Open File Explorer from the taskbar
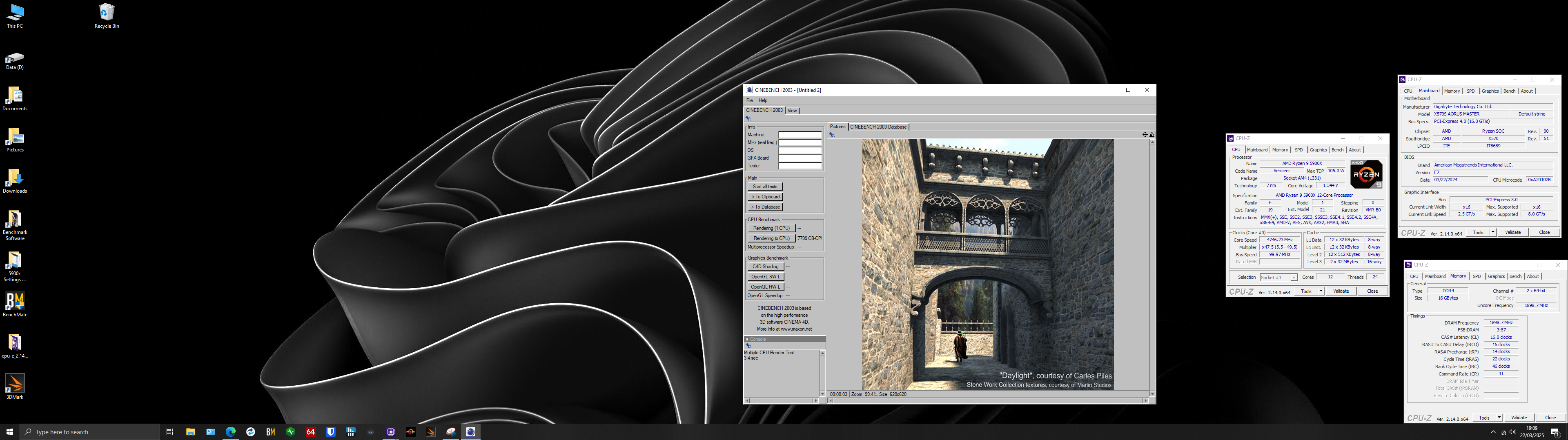Viewport: 1568px width, 440px height. point(191,432)
